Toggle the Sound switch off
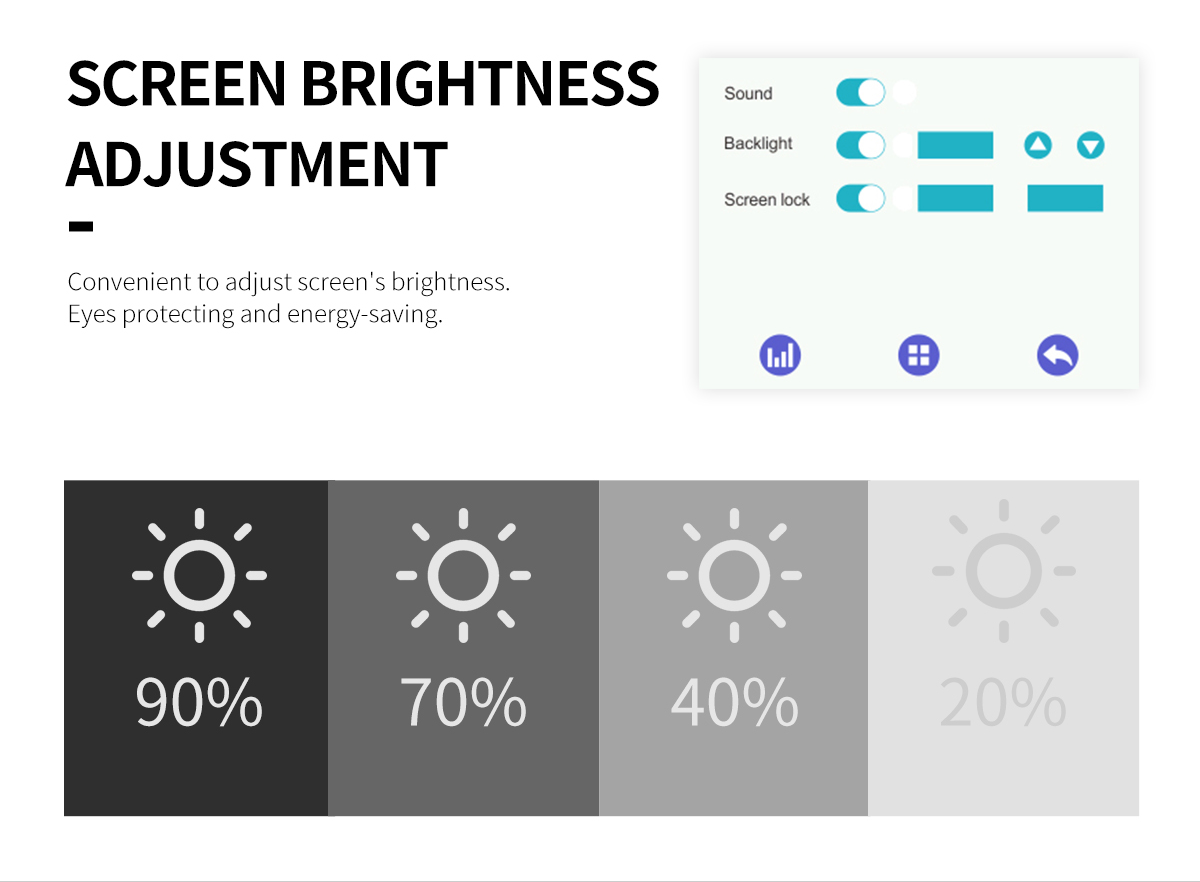 (861, 93)
